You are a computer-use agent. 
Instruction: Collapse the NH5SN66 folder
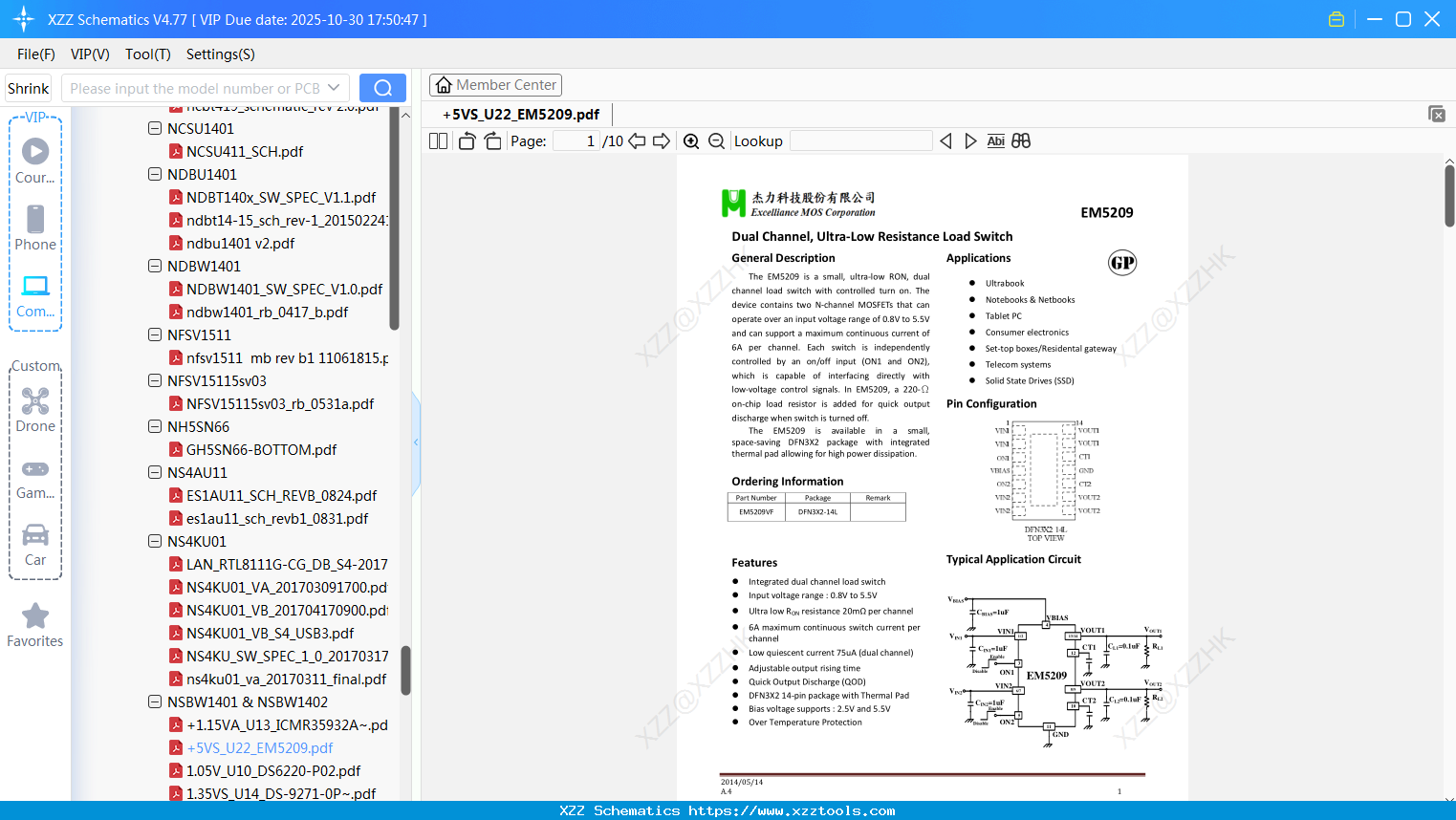coord(155,426)
